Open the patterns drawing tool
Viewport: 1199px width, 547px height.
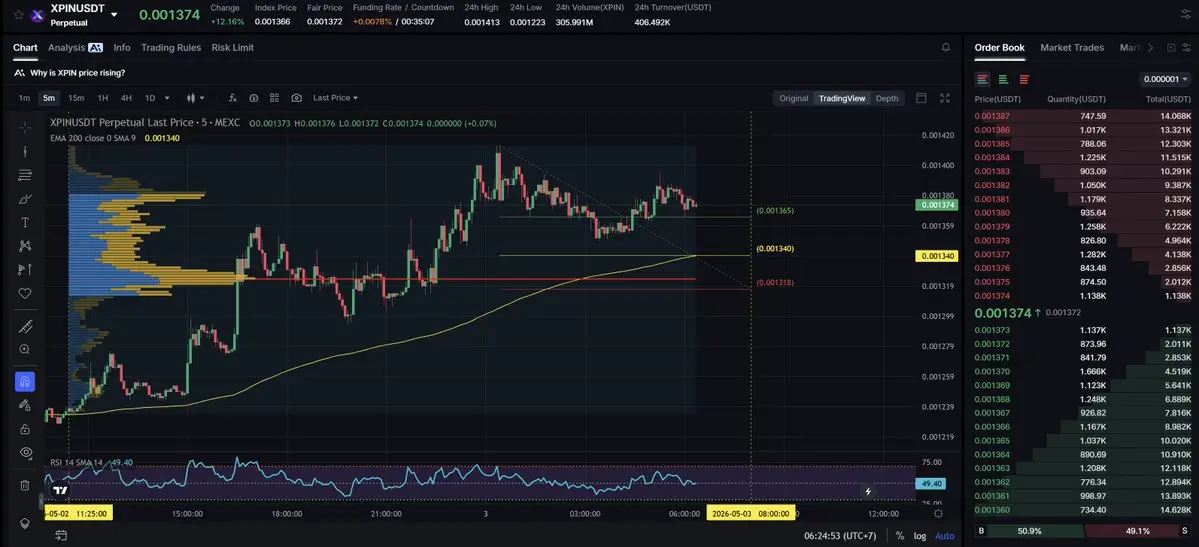coord(24,246)
